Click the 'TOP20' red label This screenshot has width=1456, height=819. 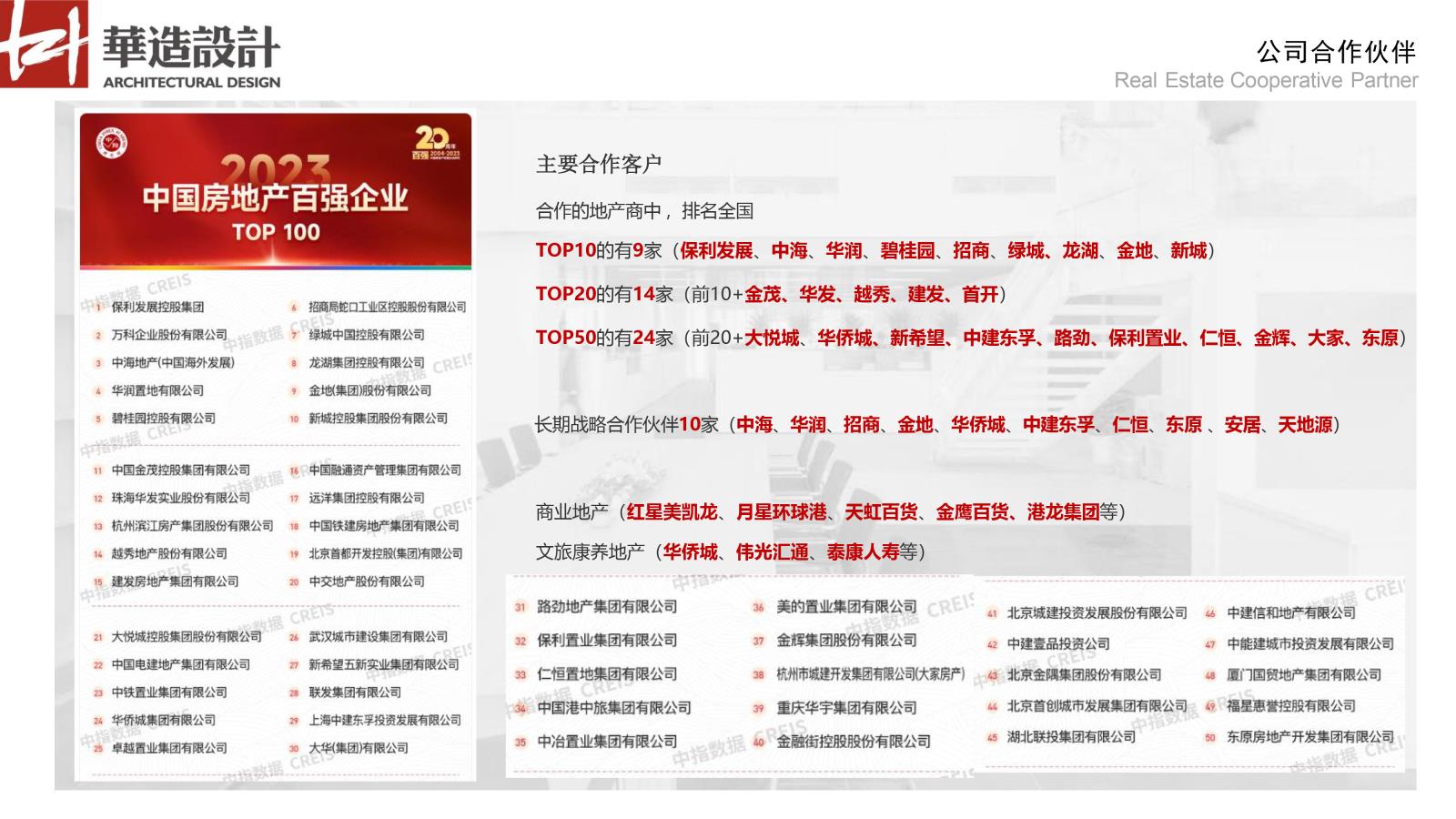click(565, 294)
